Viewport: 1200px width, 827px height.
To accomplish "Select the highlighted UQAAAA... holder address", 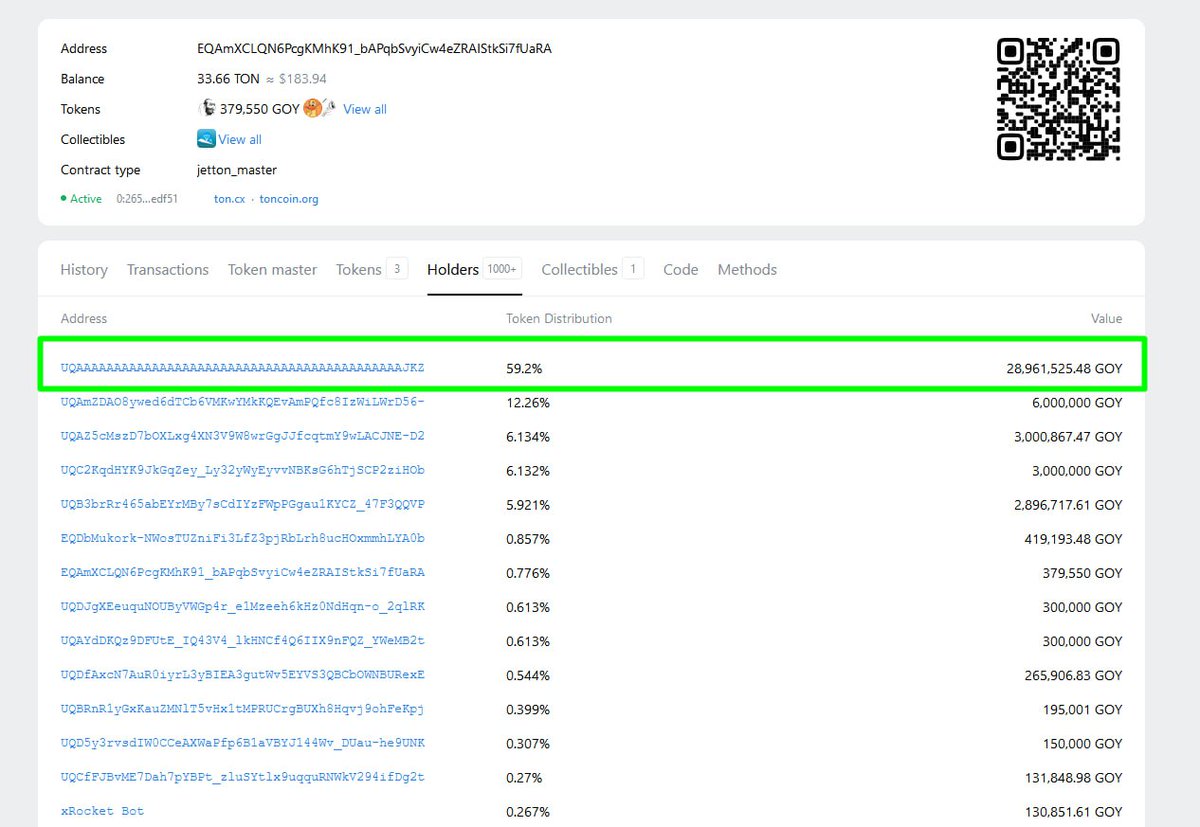I will (x=242, y=368).
